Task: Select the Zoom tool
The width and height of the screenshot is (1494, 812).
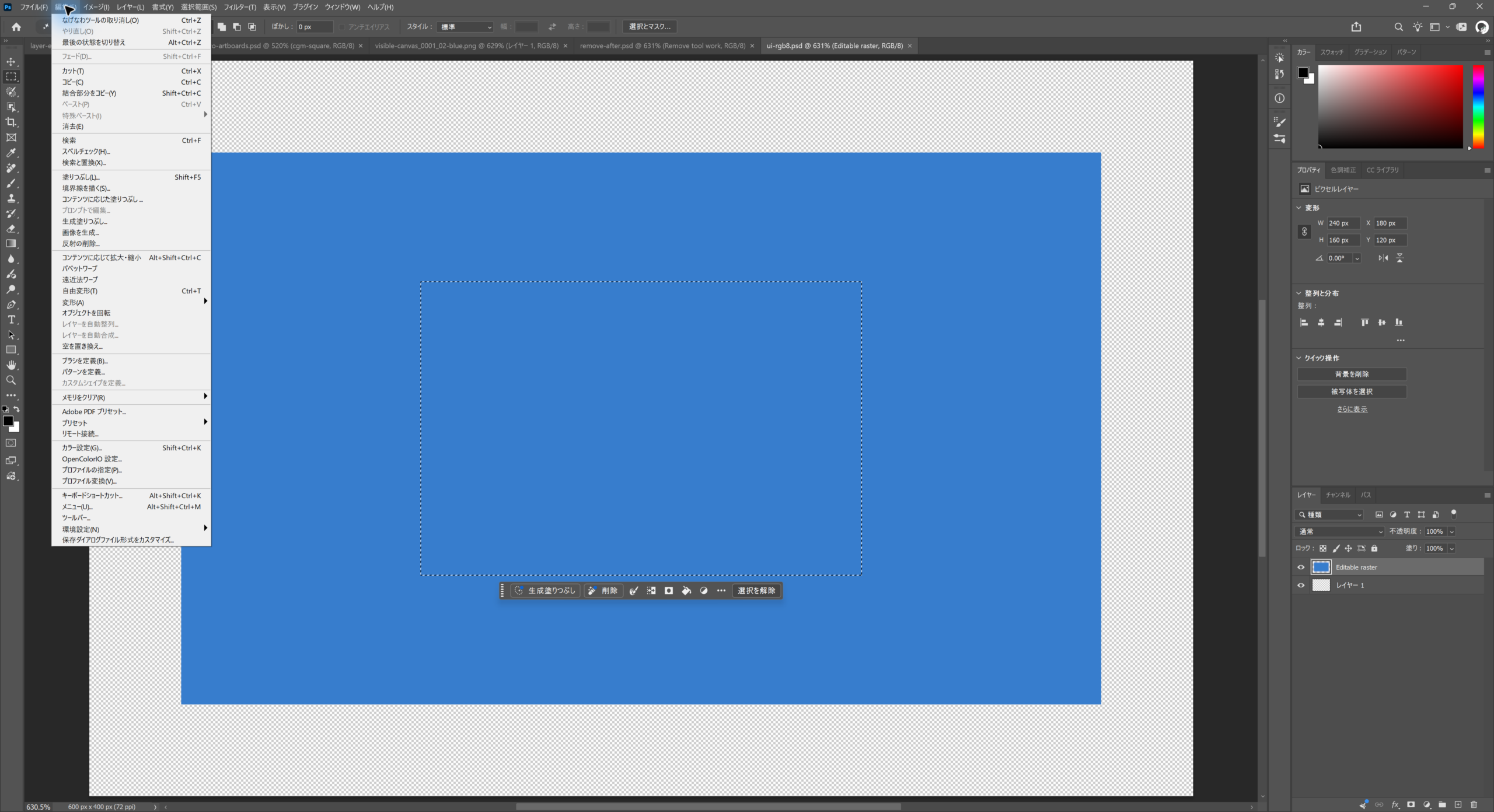Action: (11, 380)
